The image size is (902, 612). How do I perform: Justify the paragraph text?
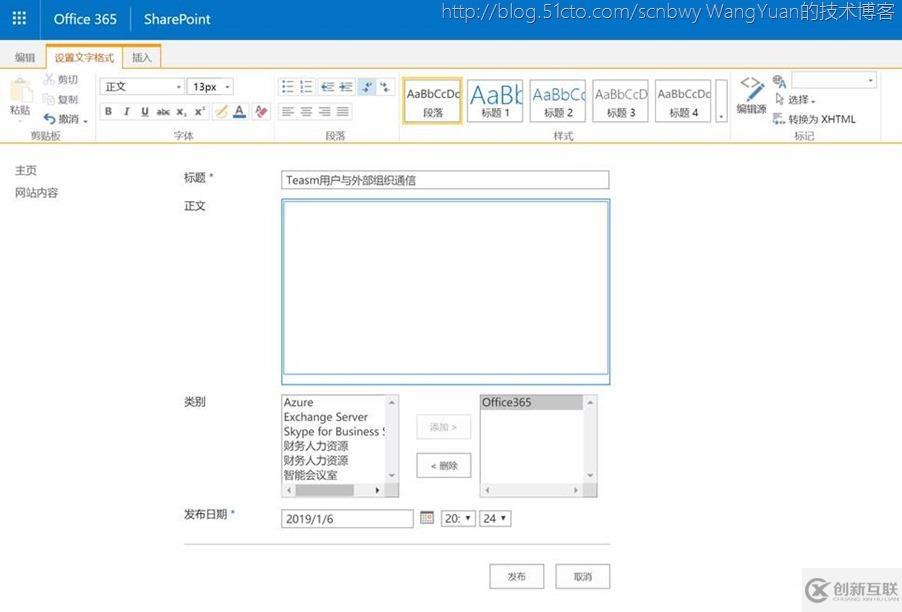(x=343, y=112)
